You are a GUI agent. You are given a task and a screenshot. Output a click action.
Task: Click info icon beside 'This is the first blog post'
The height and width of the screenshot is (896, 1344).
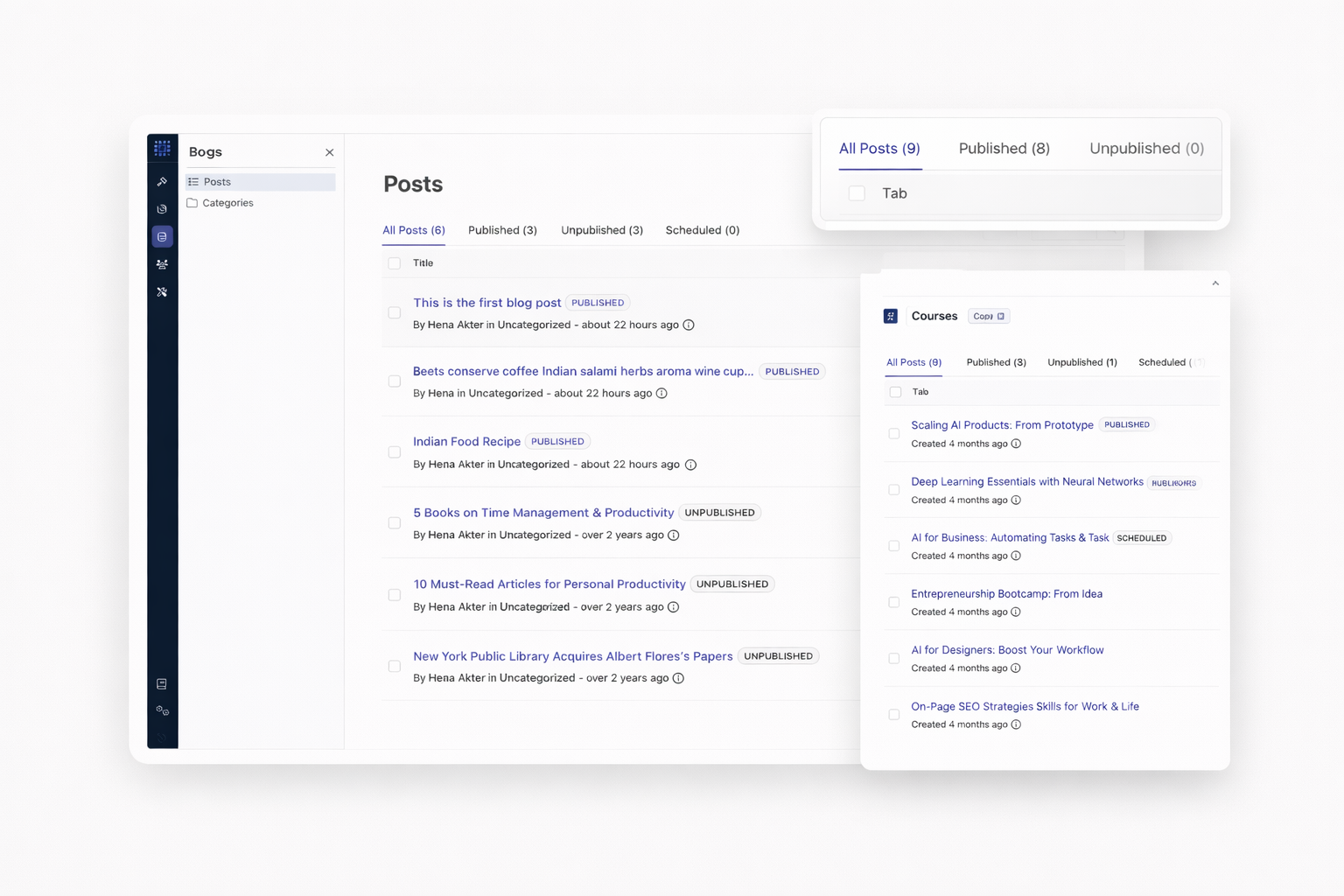[x=689, y=325]
